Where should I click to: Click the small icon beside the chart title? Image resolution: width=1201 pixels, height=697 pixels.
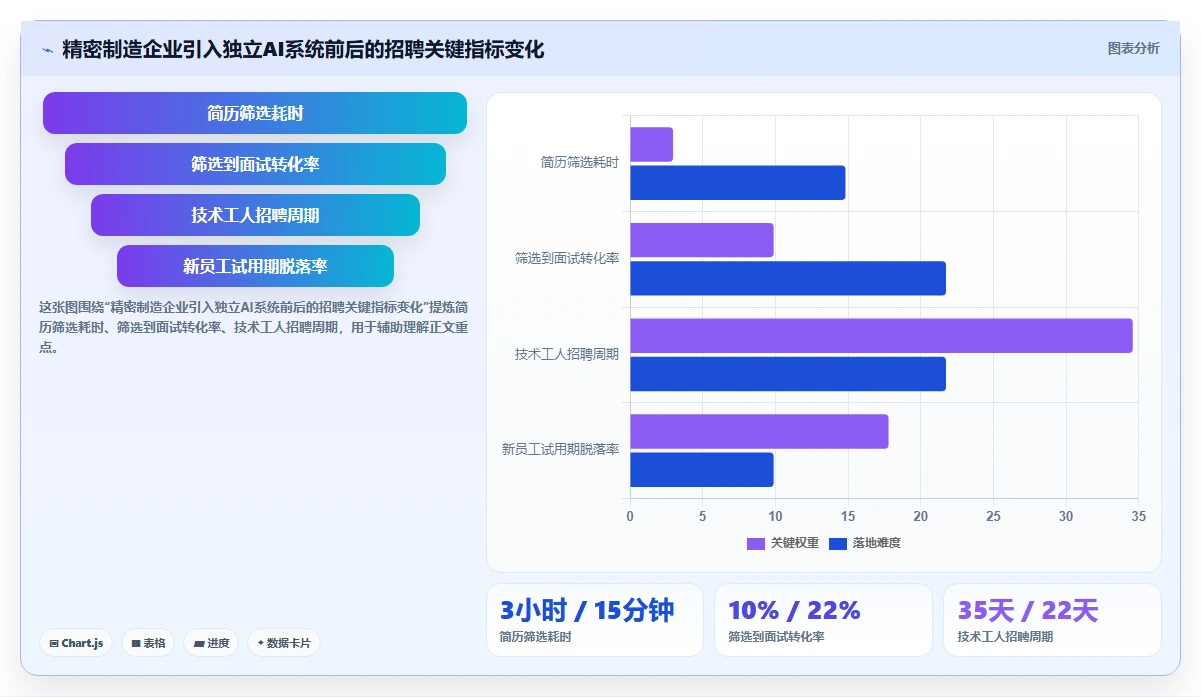point(47,50)
